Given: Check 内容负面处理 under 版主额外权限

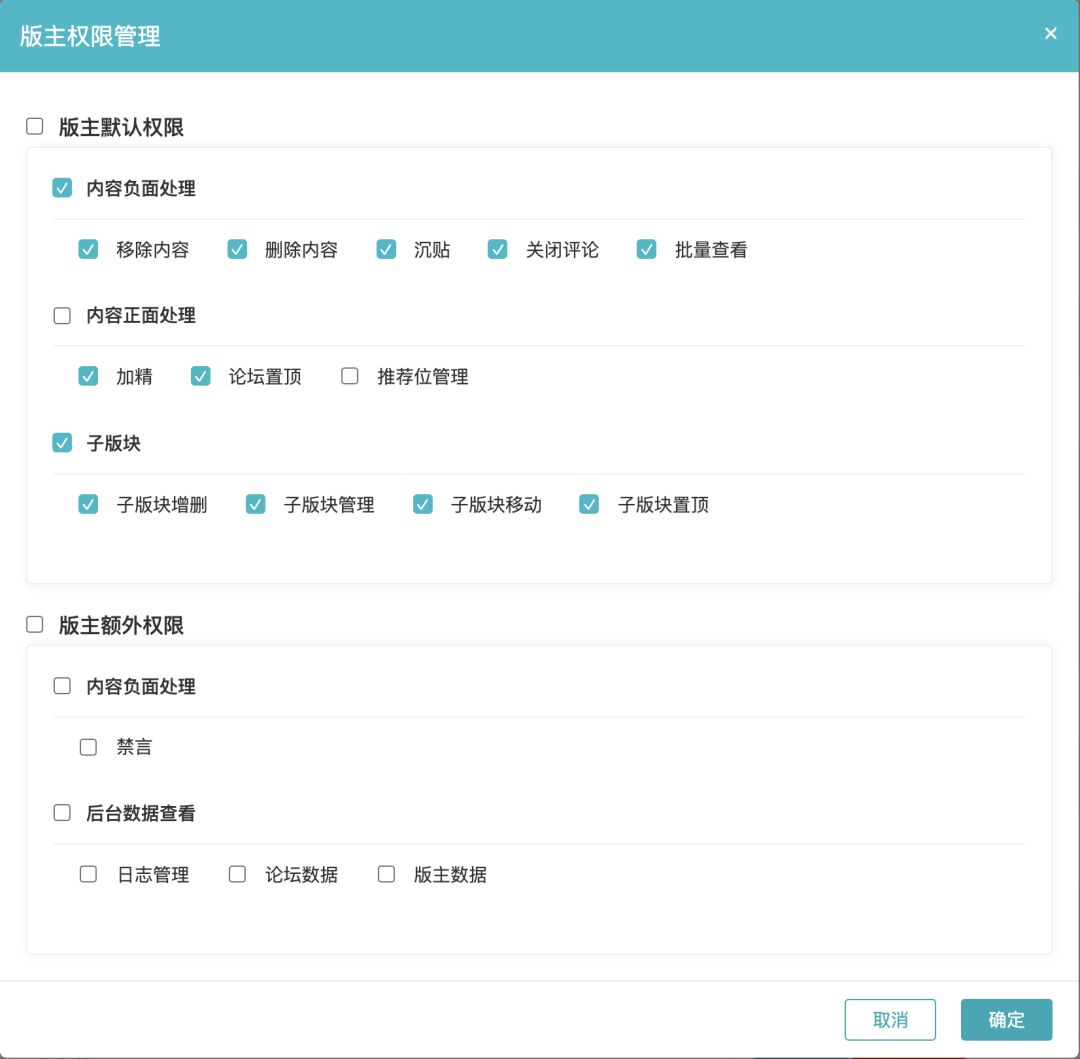Looking at the screenshot, I should (x=62, y=686).
